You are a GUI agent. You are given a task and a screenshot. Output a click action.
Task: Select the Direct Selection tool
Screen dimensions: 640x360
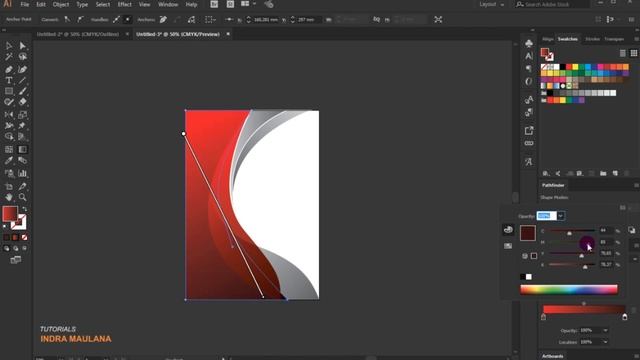coord(22,45)
